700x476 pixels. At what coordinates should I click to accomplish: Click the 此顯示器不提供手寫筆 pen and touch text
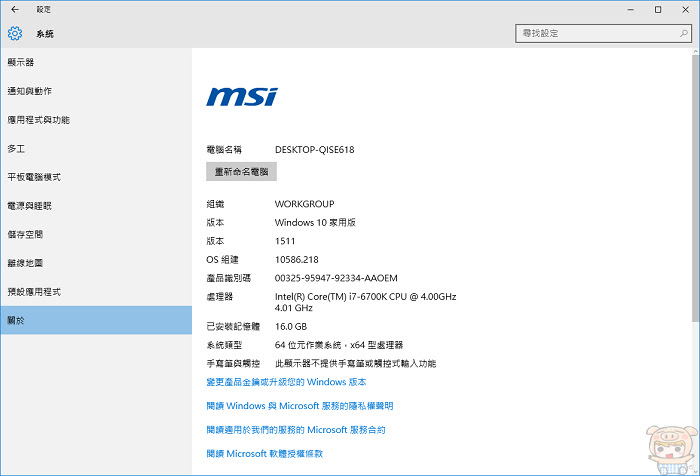[x=355, y=364]
